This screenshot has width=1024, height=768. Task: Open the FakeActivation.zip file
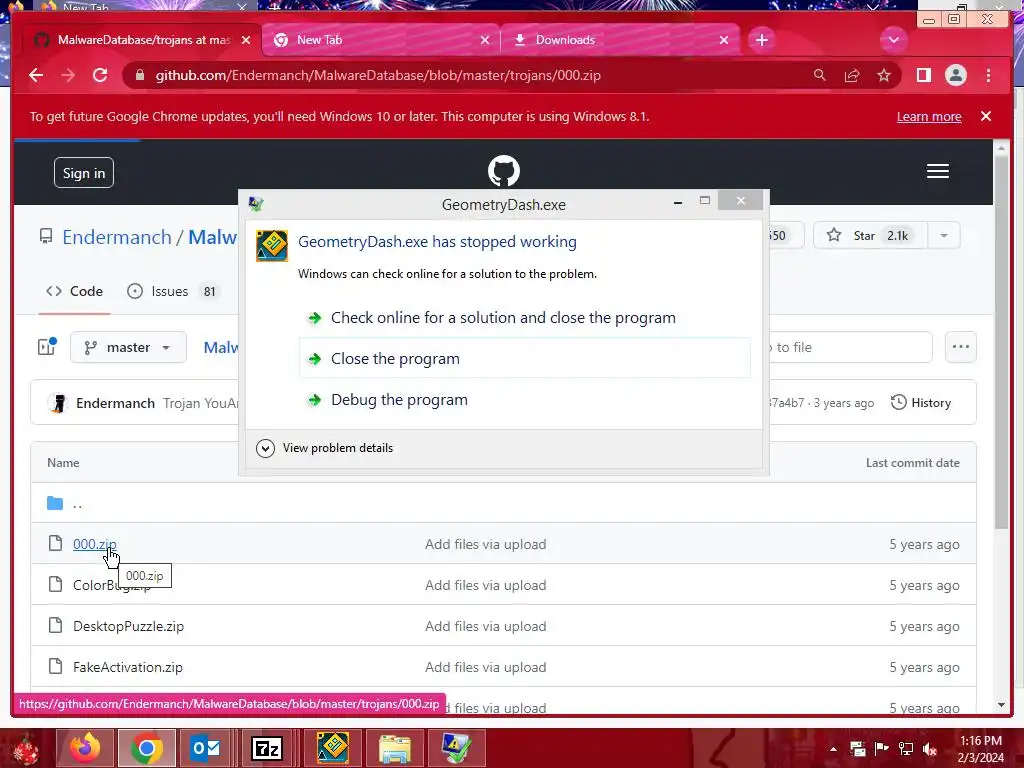click(128, 667)
